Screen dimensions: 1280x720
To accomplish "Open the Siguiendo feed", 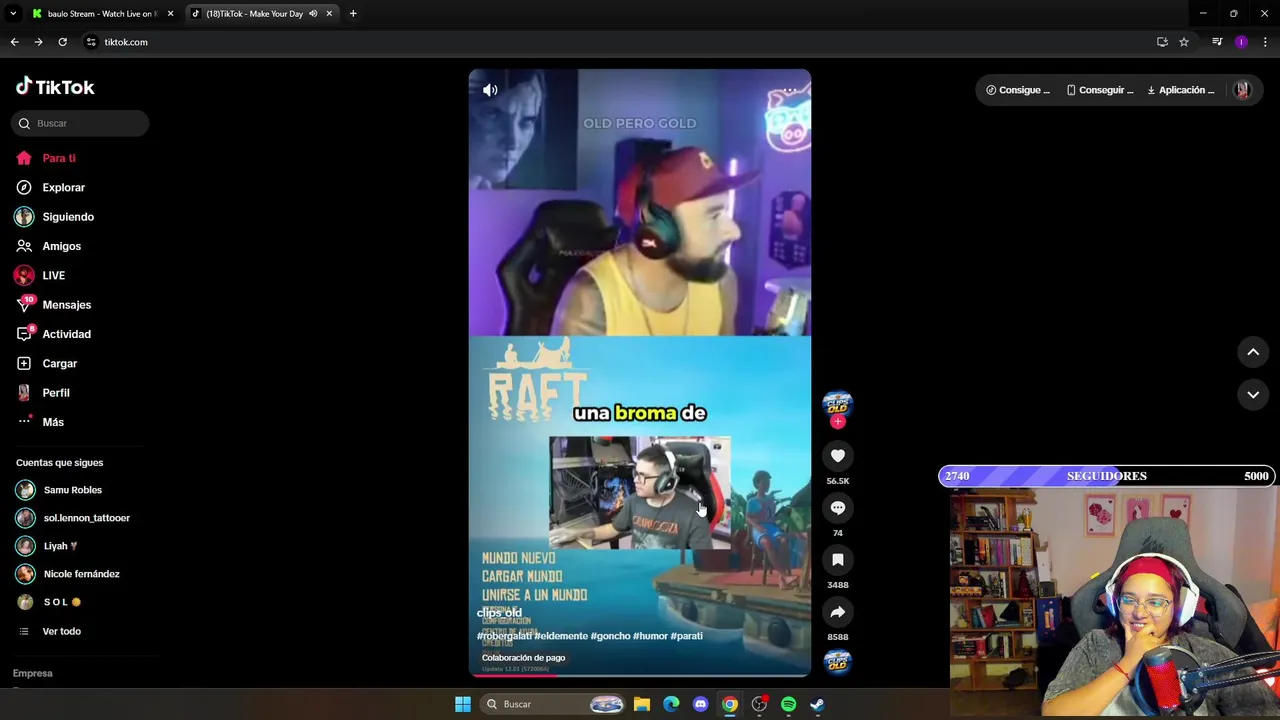I will click(55, 217).
